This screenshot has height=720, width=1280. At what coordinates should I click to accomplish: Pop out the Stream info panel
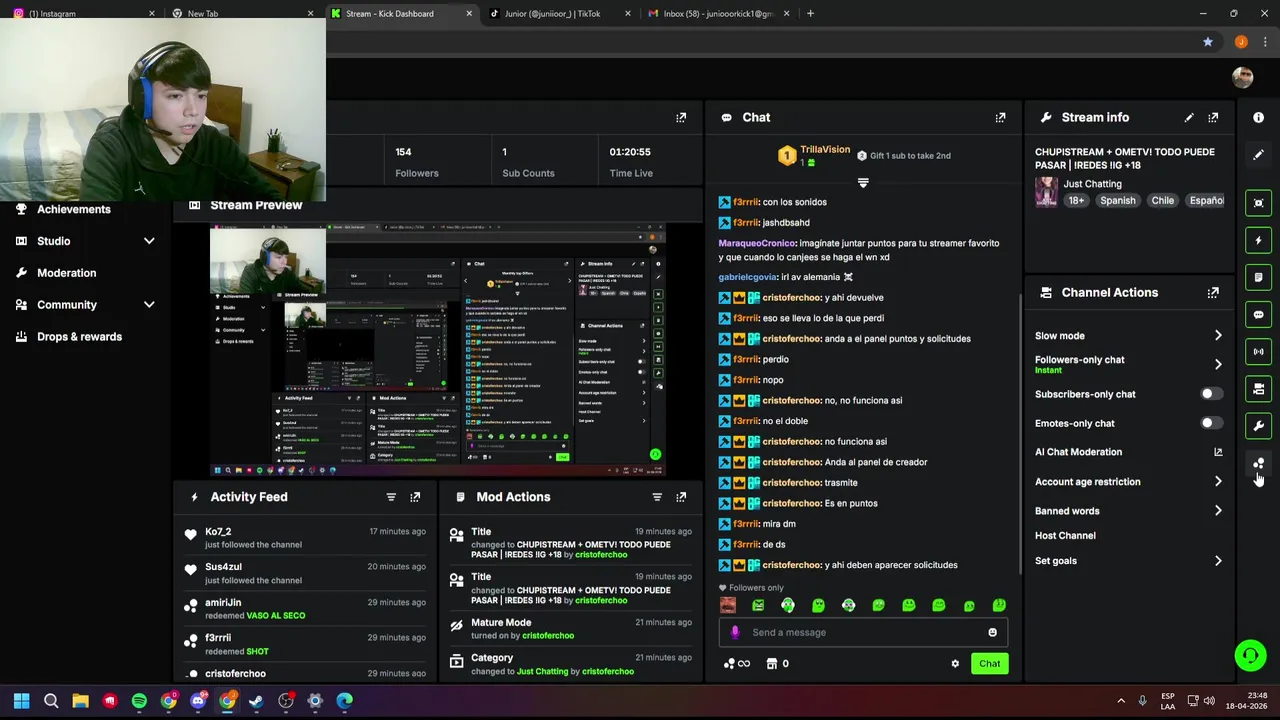[x=1213, y=117]
